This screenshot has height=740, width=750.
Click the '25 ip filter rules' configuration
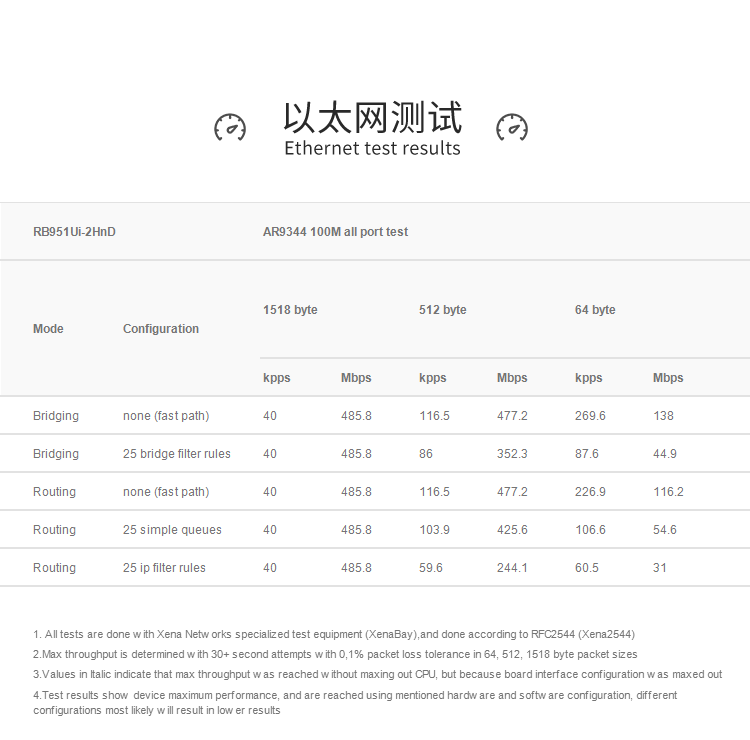point(164,568)
